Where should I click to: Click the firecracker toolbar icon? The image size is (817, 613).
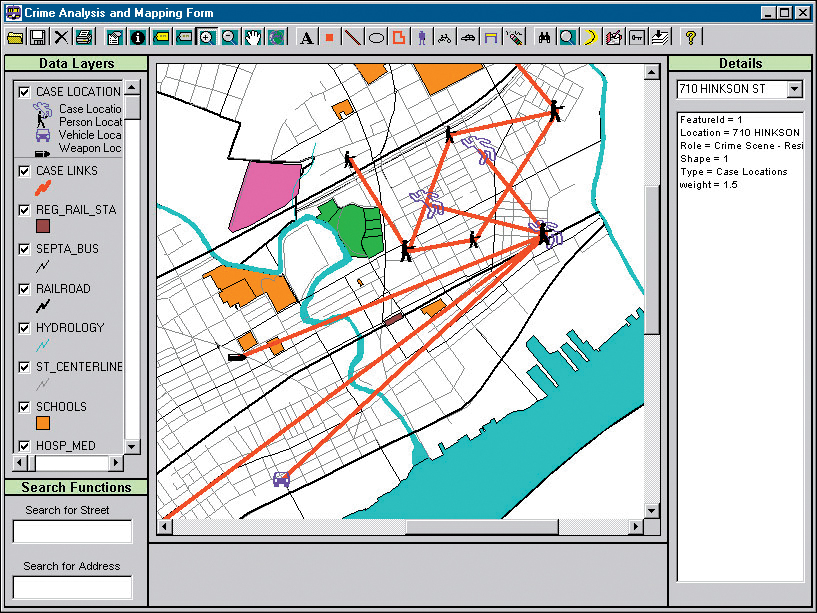(x=514, y=38)
